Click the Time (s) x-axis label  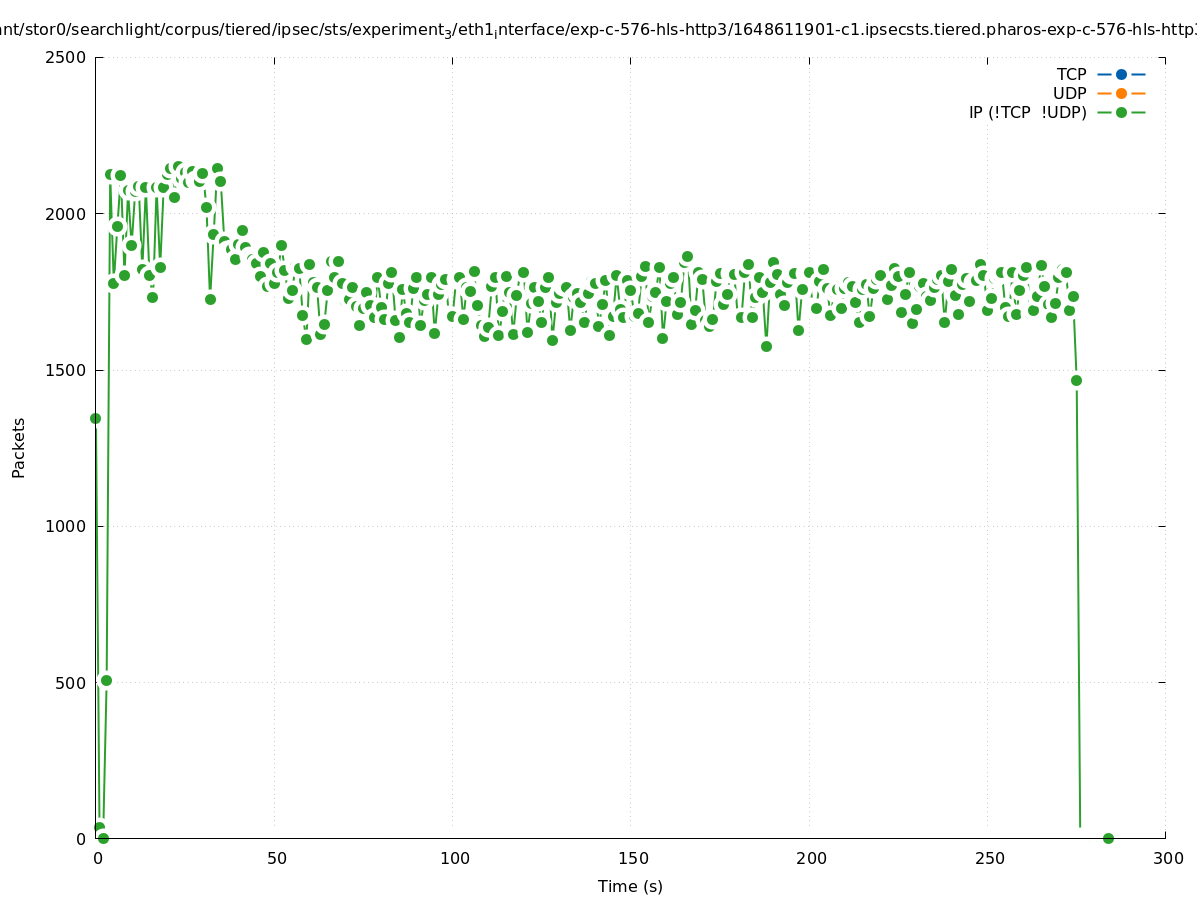pos(630,886)
